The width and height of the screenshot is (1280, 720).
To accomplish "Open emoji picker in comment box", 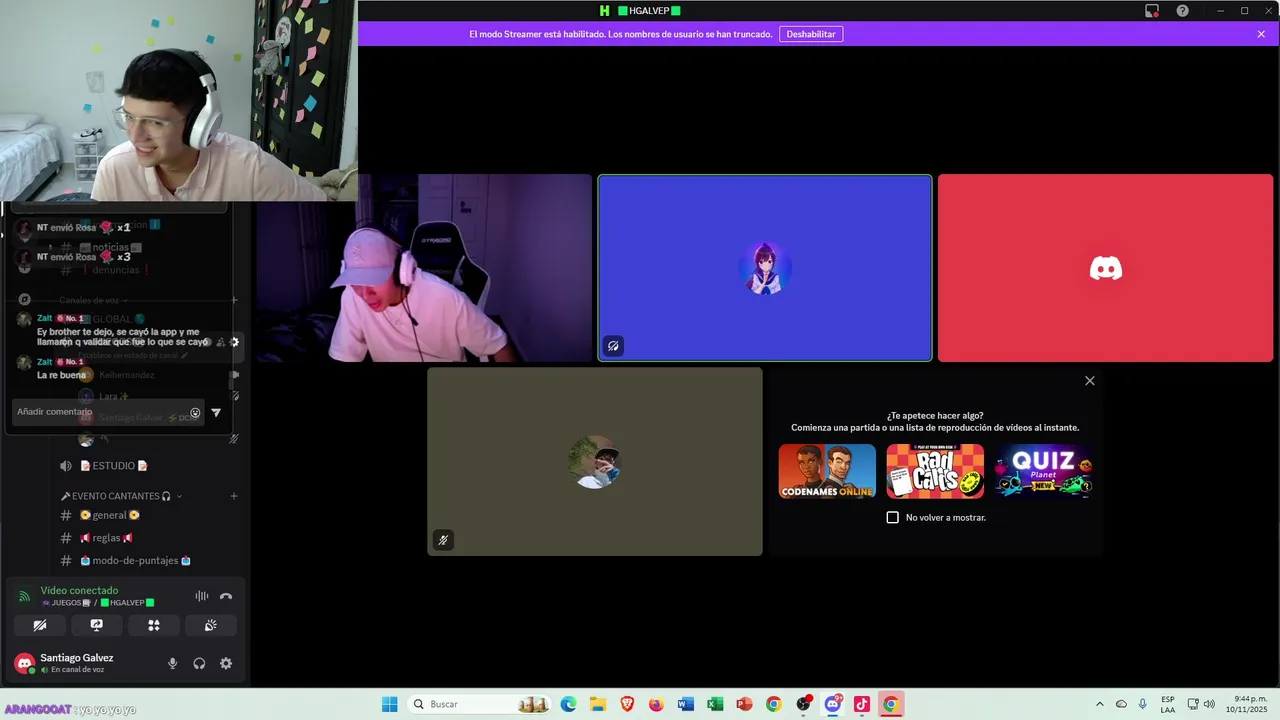I will click(x=195, y=412).
